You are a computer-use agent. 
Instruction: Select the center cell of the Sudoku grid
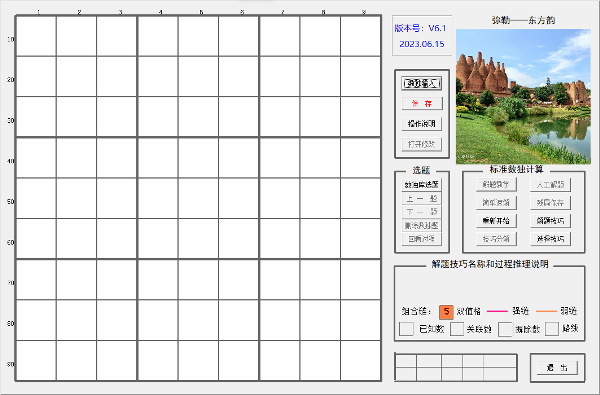(198, 198)
